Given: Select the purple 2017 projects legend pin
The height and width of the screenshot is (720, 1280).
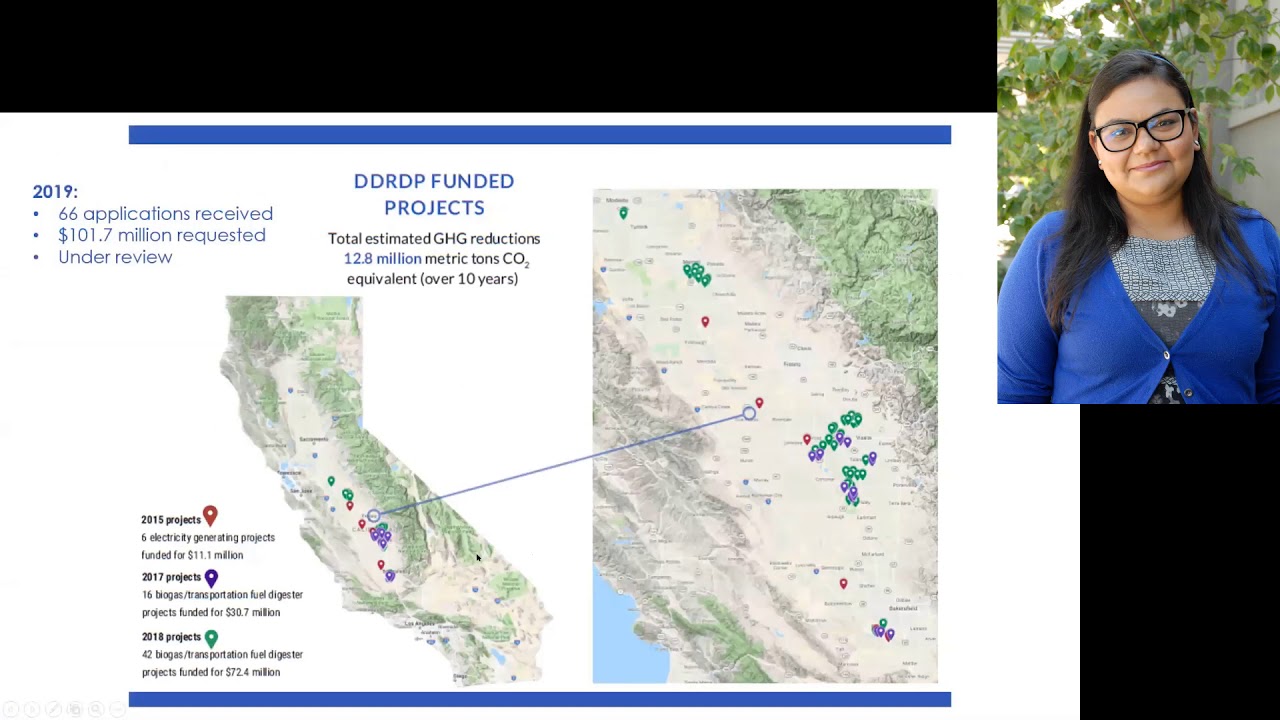Looking at the screenshot, I should point(211,577).
